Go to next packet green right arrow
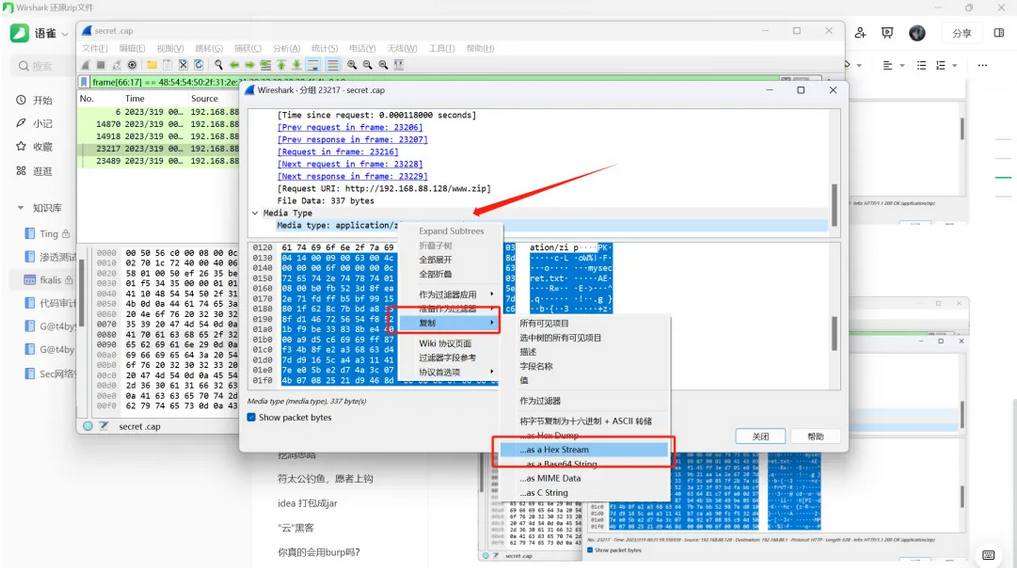This screenshot has height=568, width=1017. pos(250,65)
